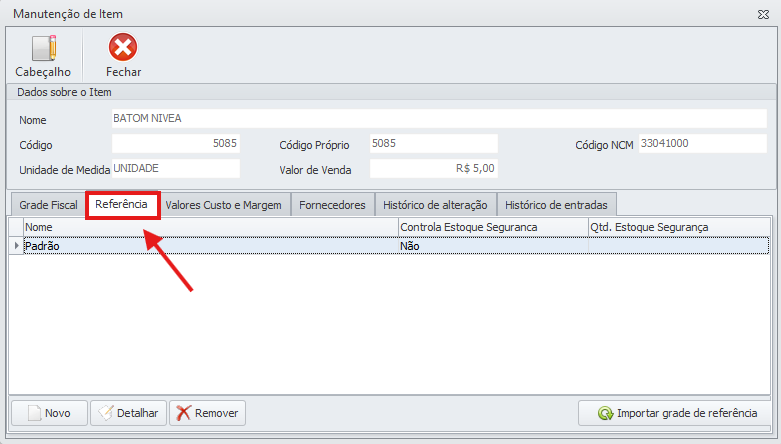The height and width of the screenshot is (444, 781).
Task: Click the row indicator arrow beside Padrão
Action: pos(16,245)
